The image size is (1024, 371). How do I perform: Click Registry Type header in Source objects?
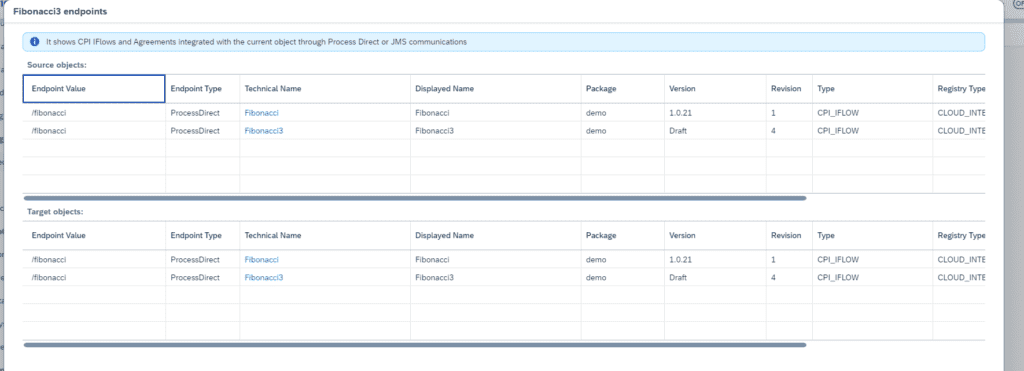pos(959,89)
